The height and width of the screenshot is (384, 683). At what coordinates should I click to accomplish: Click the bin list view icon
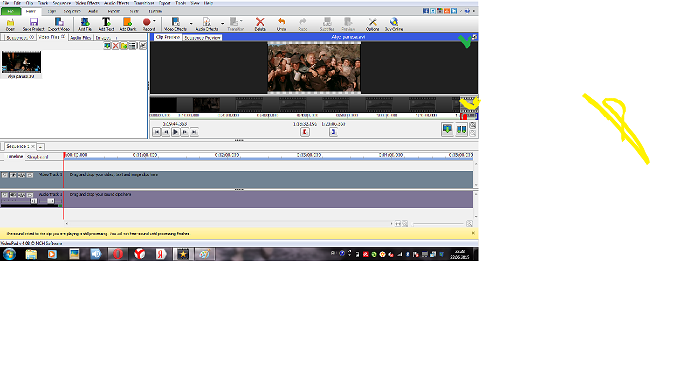coord(133,46)
